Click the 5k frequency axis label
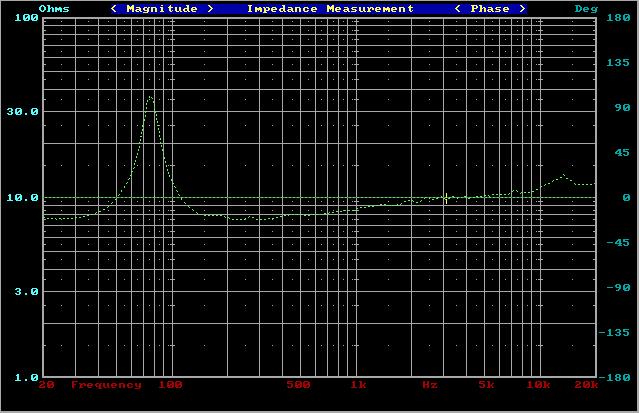The height and width of the screenshot is (413, 639). click(487, 385)
